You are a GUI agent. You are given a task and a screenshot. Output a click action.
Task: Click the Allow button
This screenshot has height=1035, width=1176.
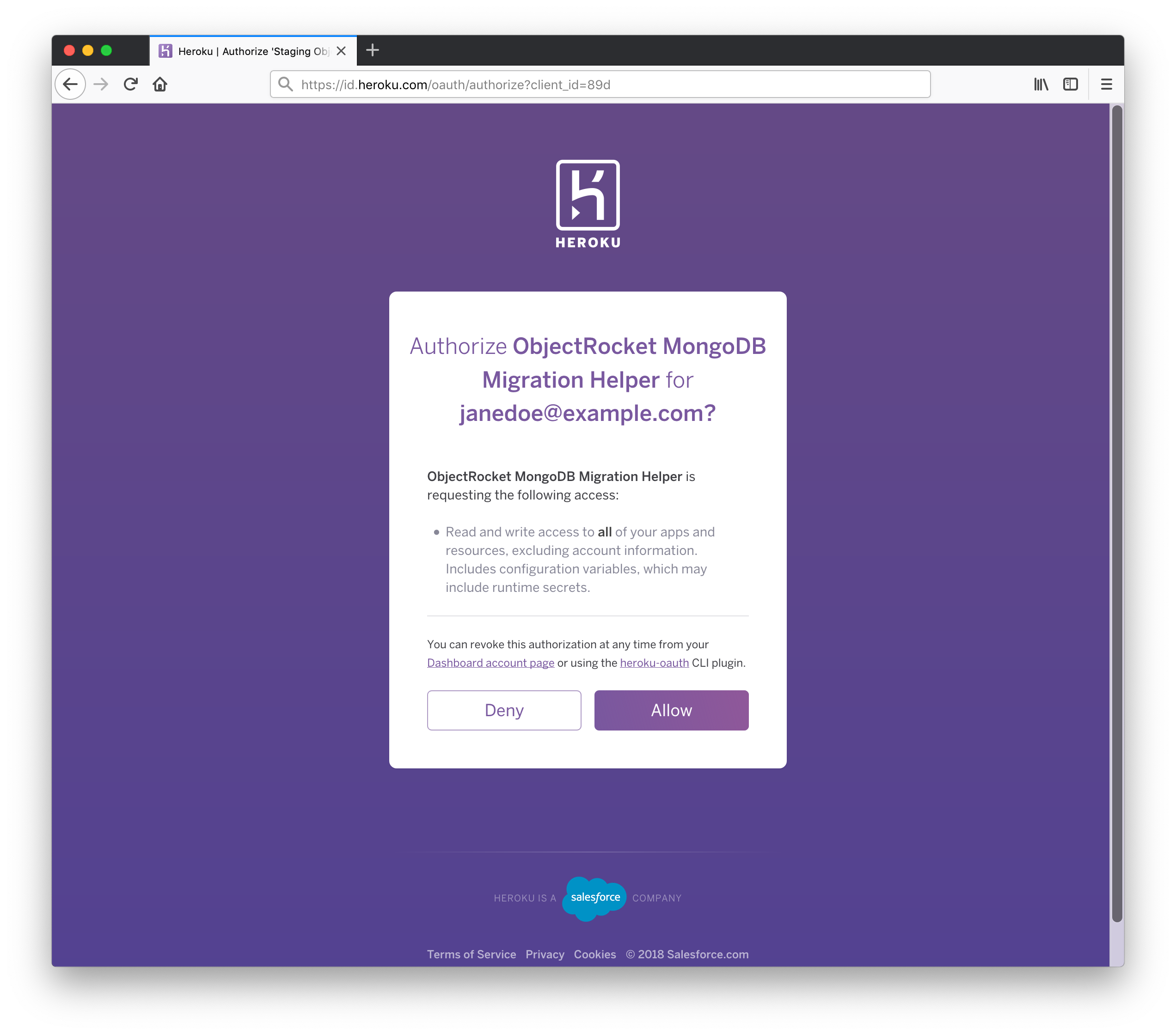tap(671, 710)
